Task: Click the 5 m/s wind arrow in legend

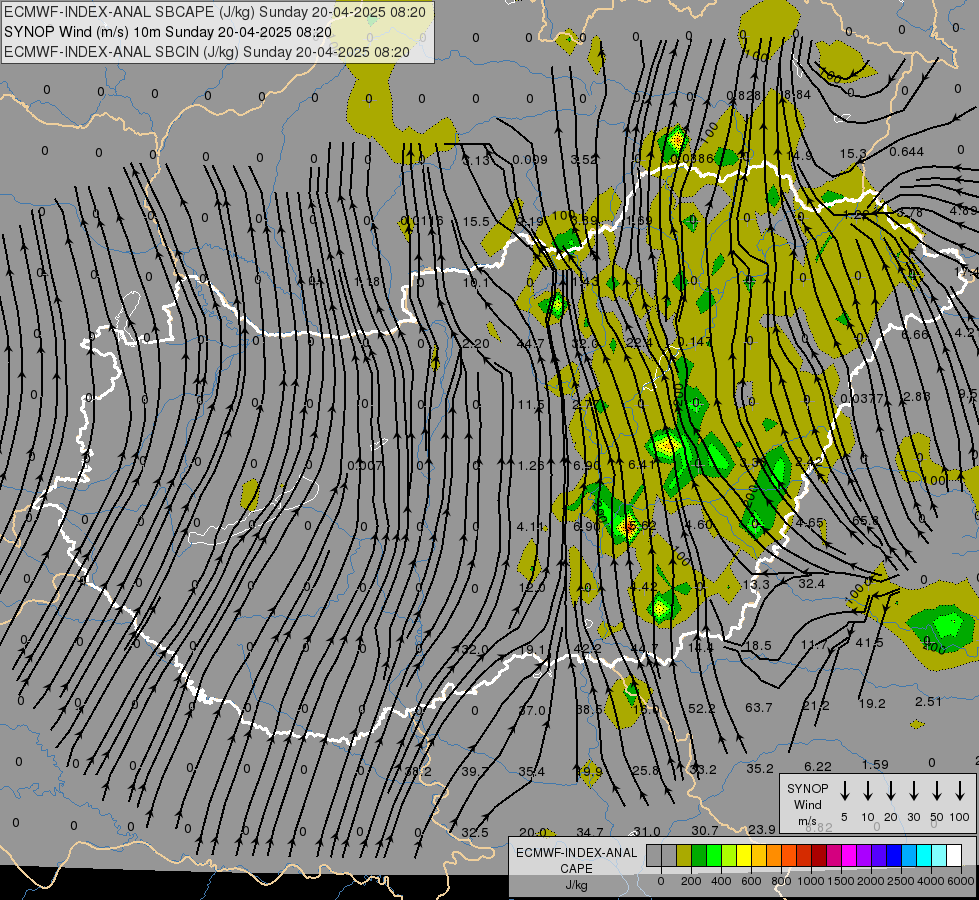Action: pos(844,791)
